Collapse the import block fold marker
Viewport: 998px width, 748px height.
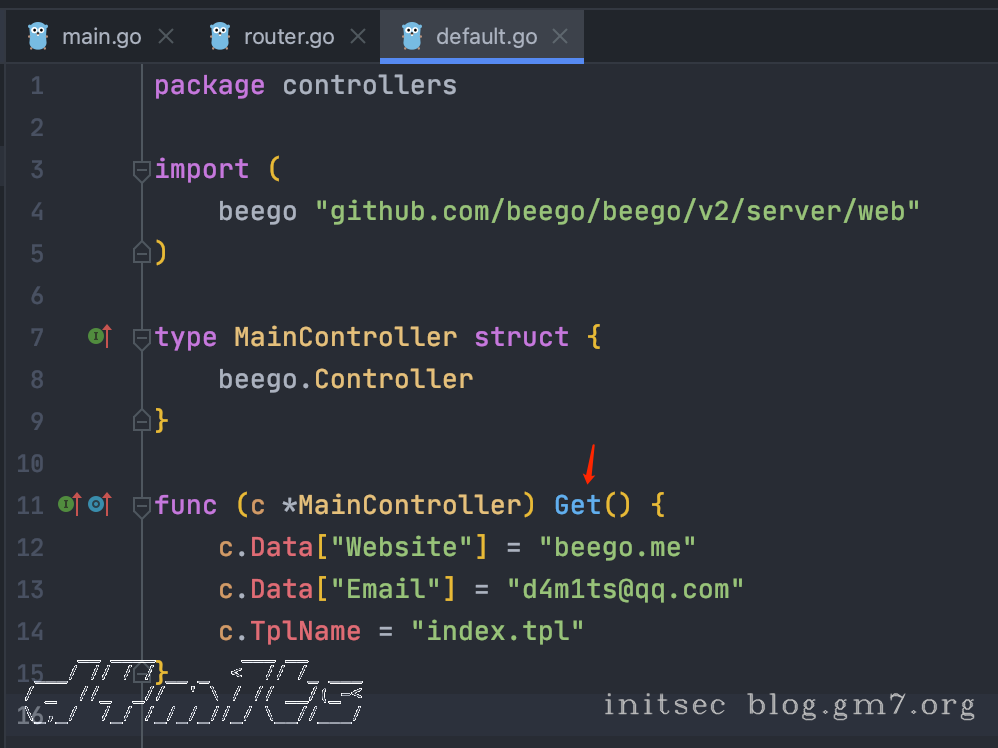[142, 170]
